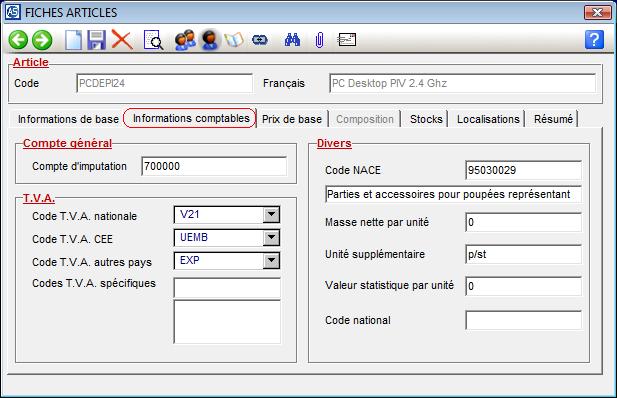
Task: Click Compte d'imputation field 700000
Action: pyautogui.click(x=214, y=166)
